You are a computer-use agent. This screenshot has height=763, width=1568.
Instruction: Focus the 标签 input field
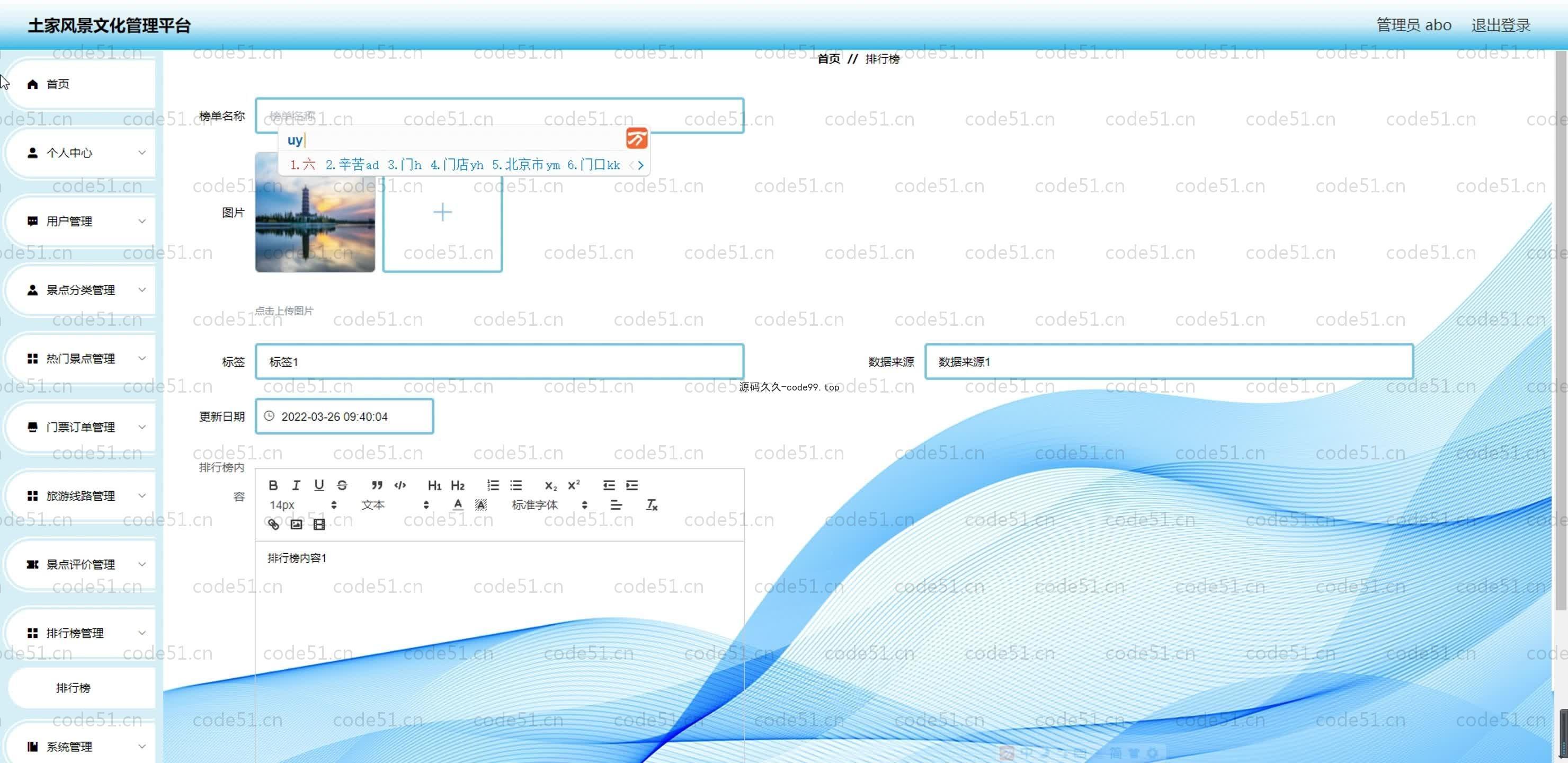click(x=499, y=362)
